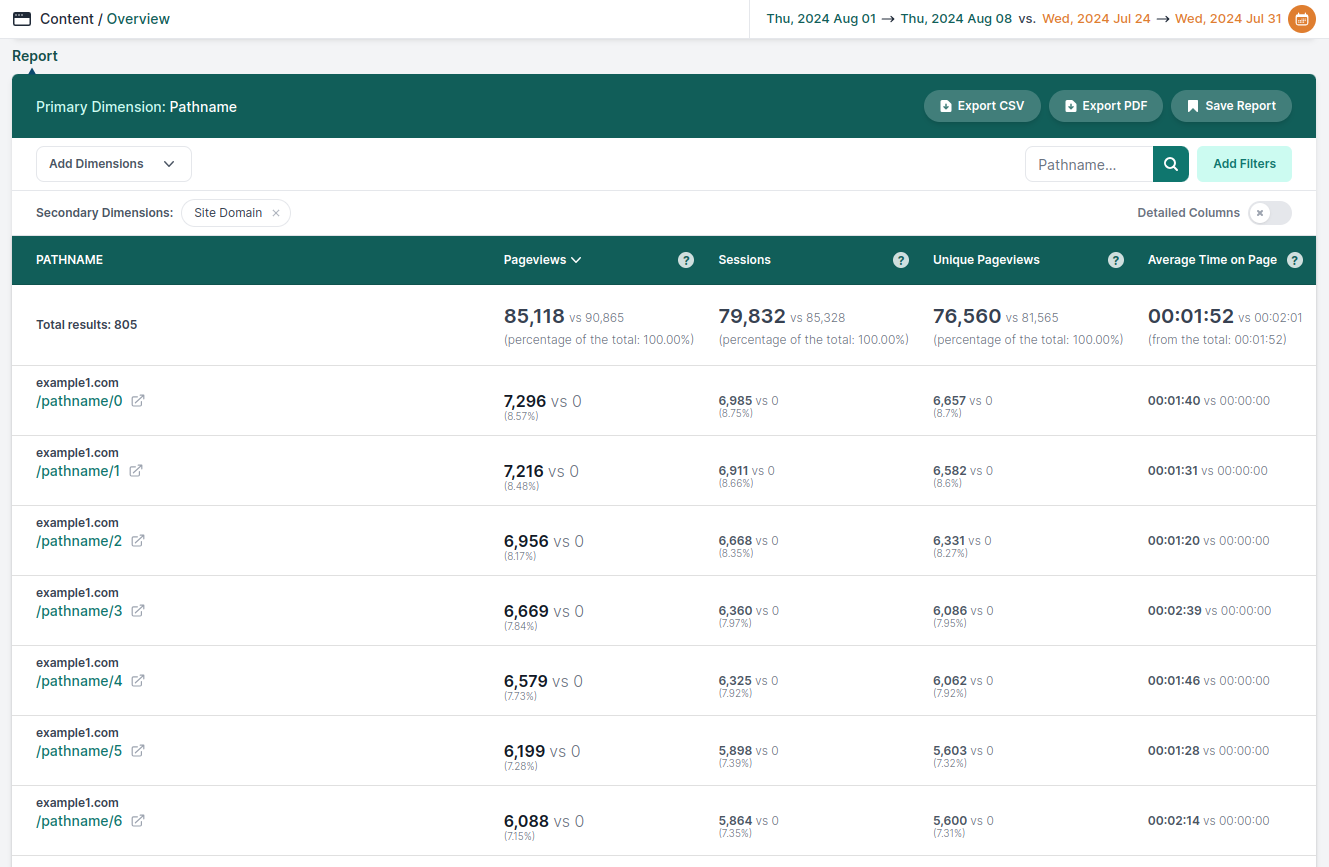Open external link icon for /pathname/5
Image resolution: width=1329 pixels, height=867 pixels.
point(138,751)
